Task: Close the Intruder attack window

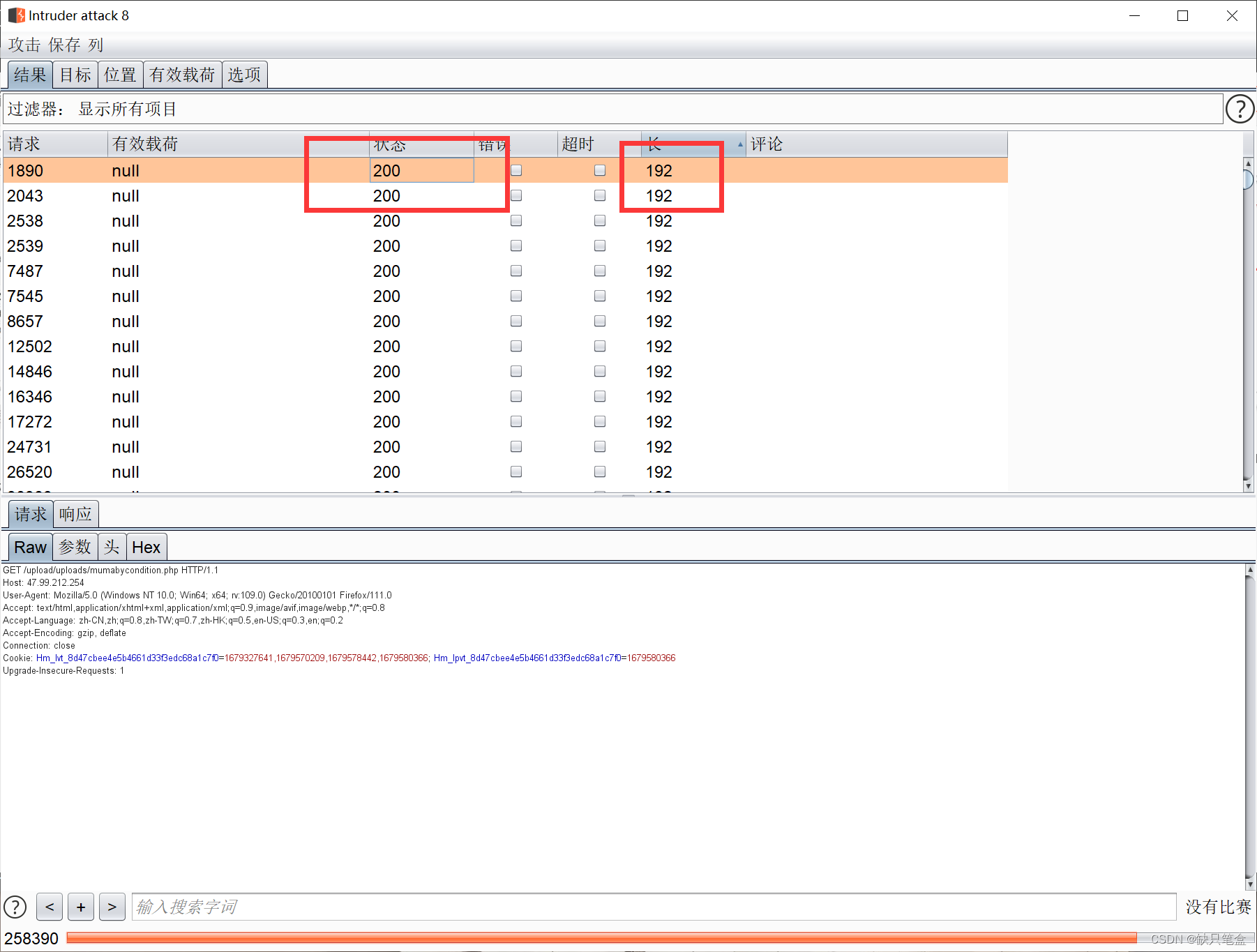Action: point(1232,15)
